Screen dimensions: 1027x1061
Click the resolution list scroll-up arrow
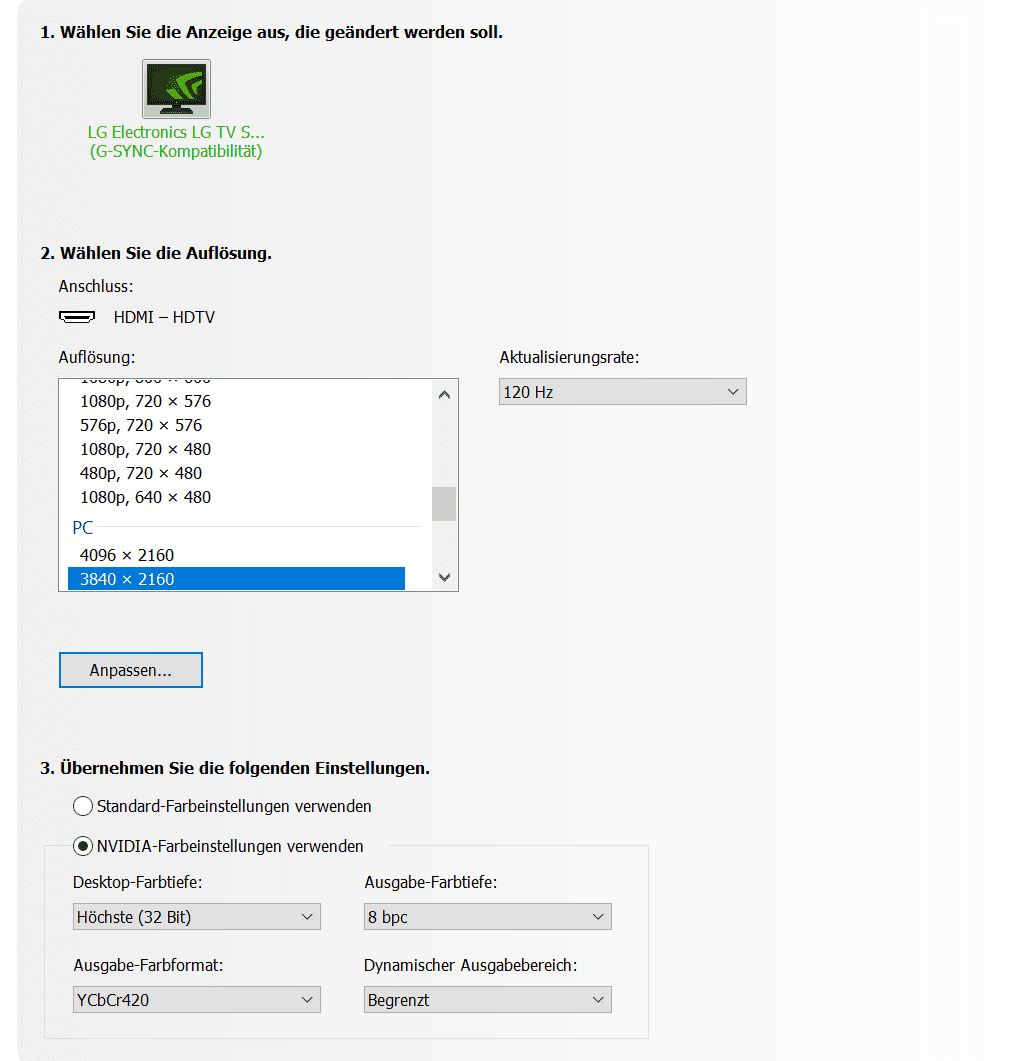pyautogui.click(x=444, y=394)
